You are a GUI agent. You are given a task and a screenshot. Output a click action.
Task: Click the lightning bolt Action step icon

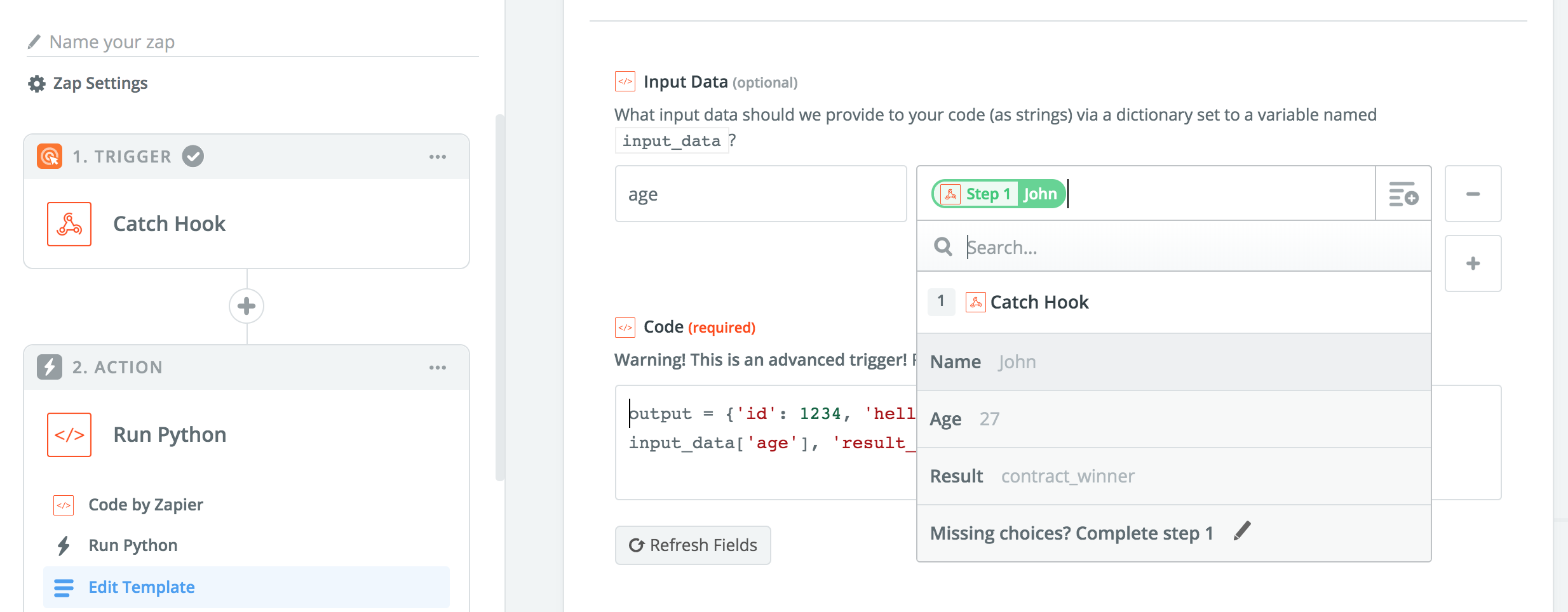tap(50, 367)
